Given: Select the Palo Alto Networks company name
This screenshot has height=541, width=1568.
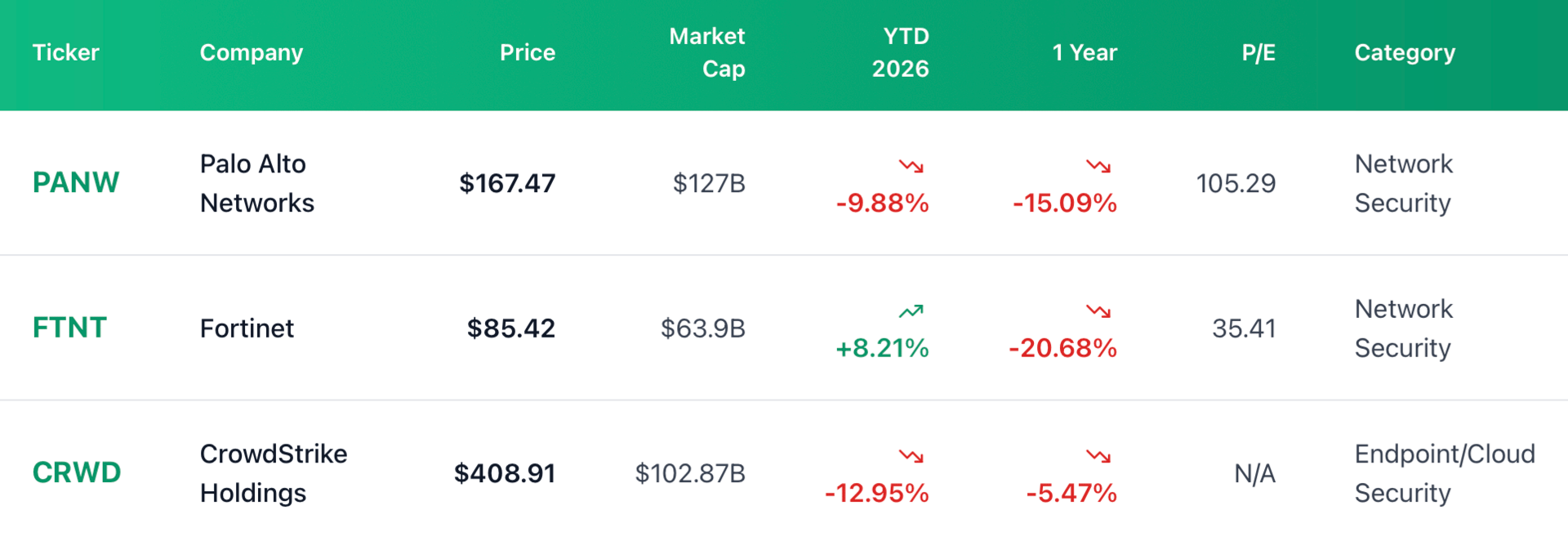Looking at the screenshot, I should point(256,183).
